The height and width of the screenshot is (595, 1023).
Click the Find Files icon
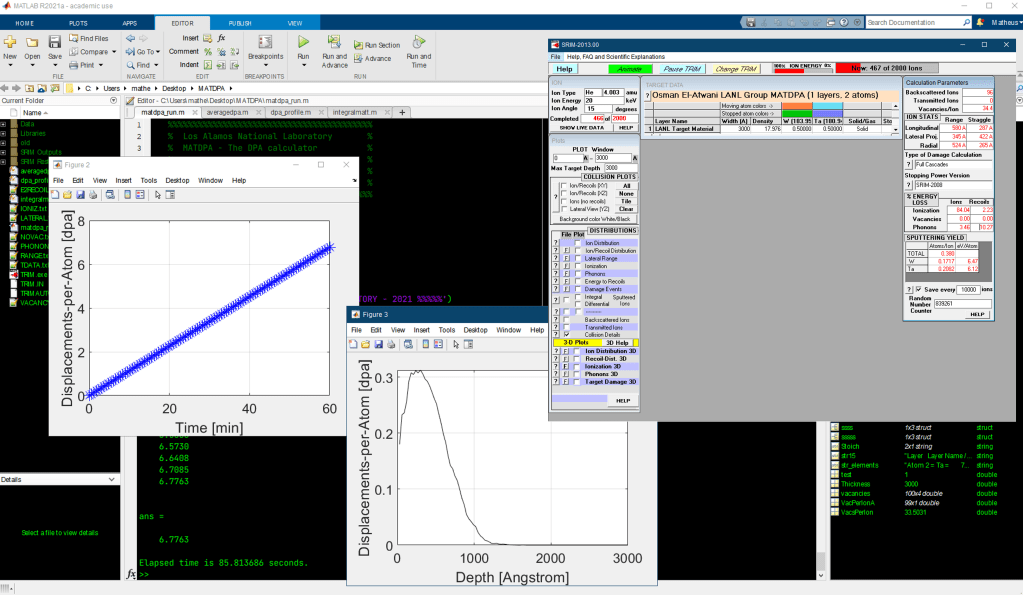(74, 38)
